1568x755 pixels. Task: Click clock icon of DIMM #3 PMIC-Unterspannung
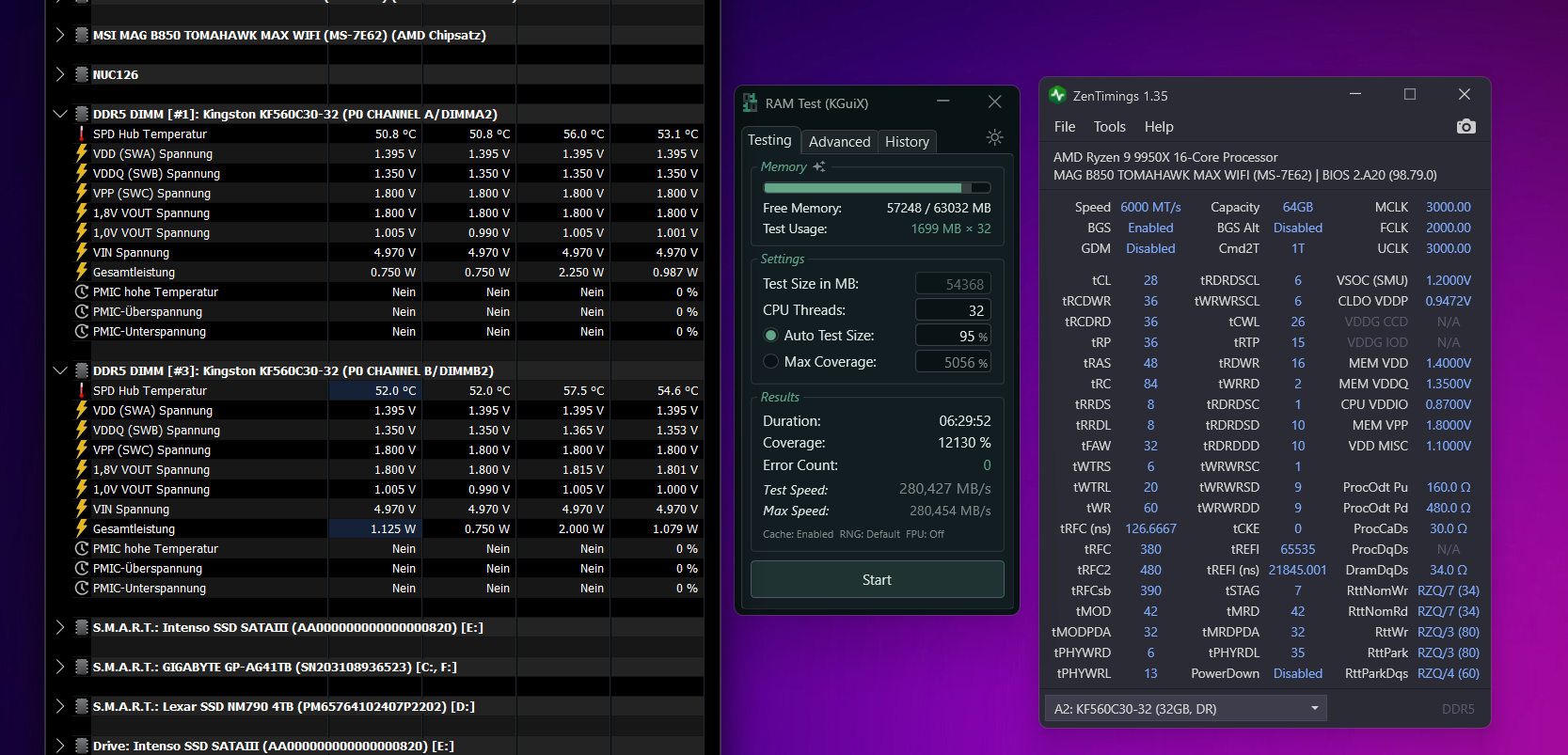coord(82,588)
